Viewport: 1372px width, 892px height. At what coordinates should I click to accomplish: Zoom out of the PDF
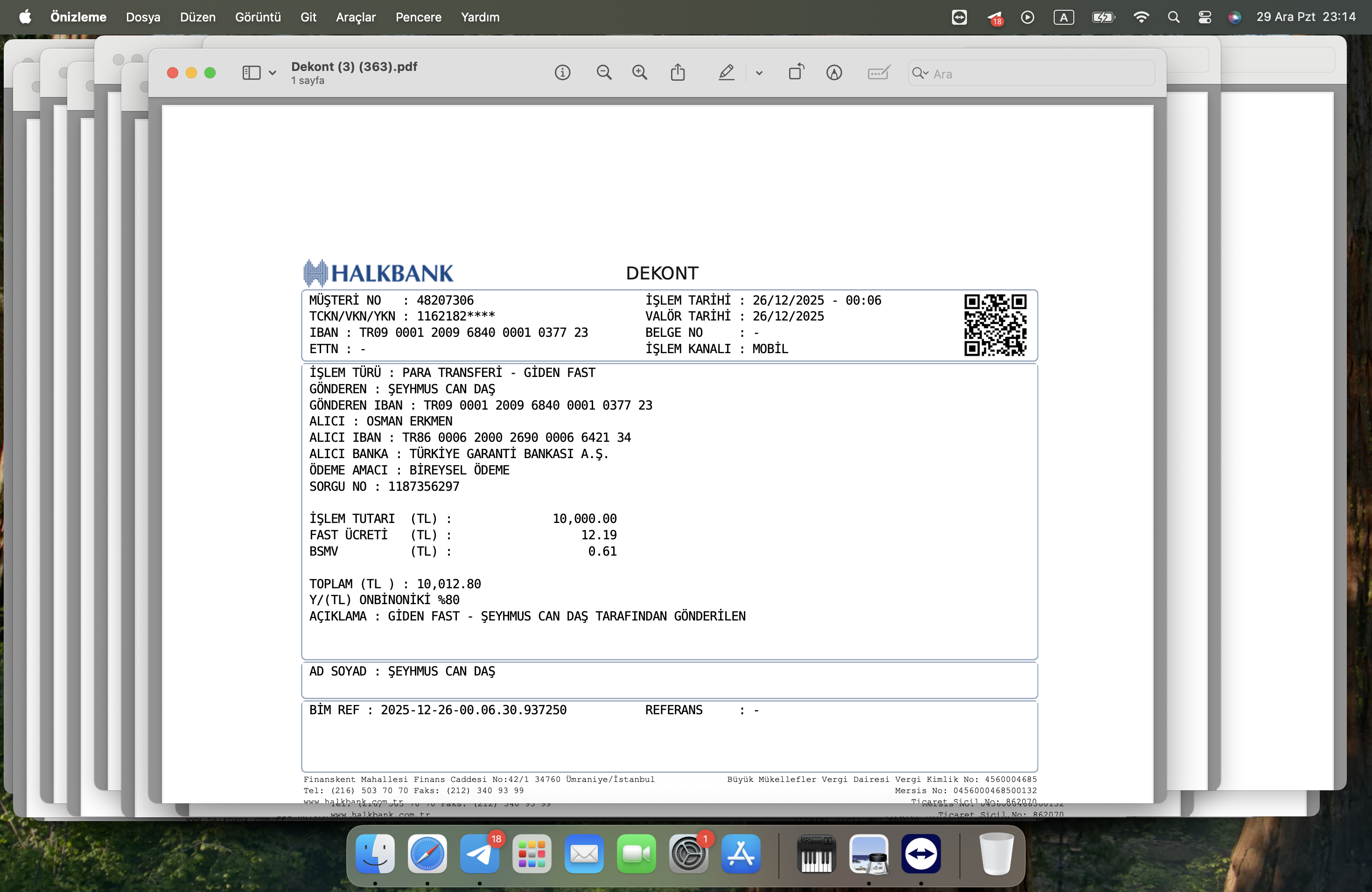[604, 73]
